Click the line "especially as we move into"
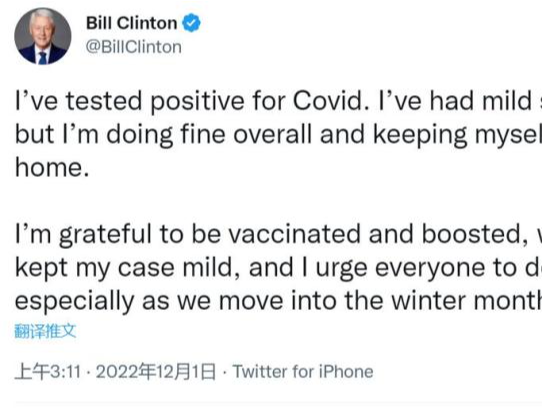Viewport: 542px width, 408px height. pos(278,301)
